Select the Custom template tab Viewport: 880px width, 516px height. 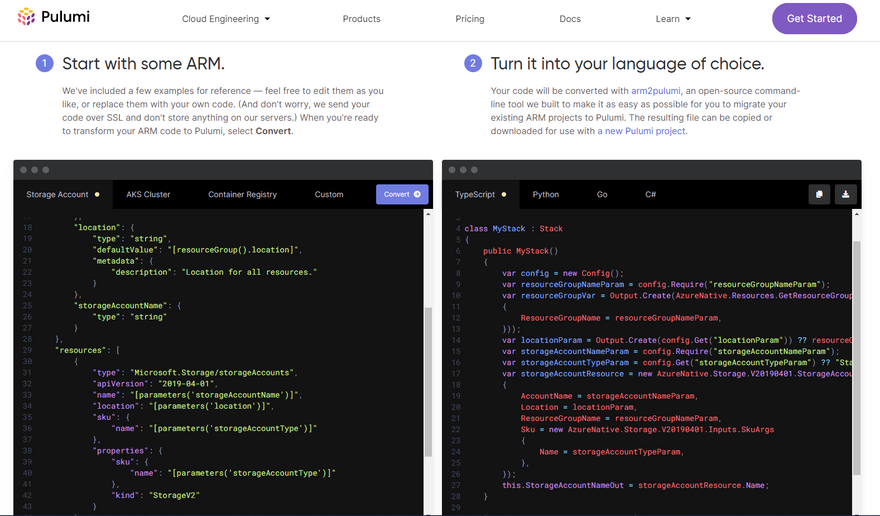coord(329,195)
